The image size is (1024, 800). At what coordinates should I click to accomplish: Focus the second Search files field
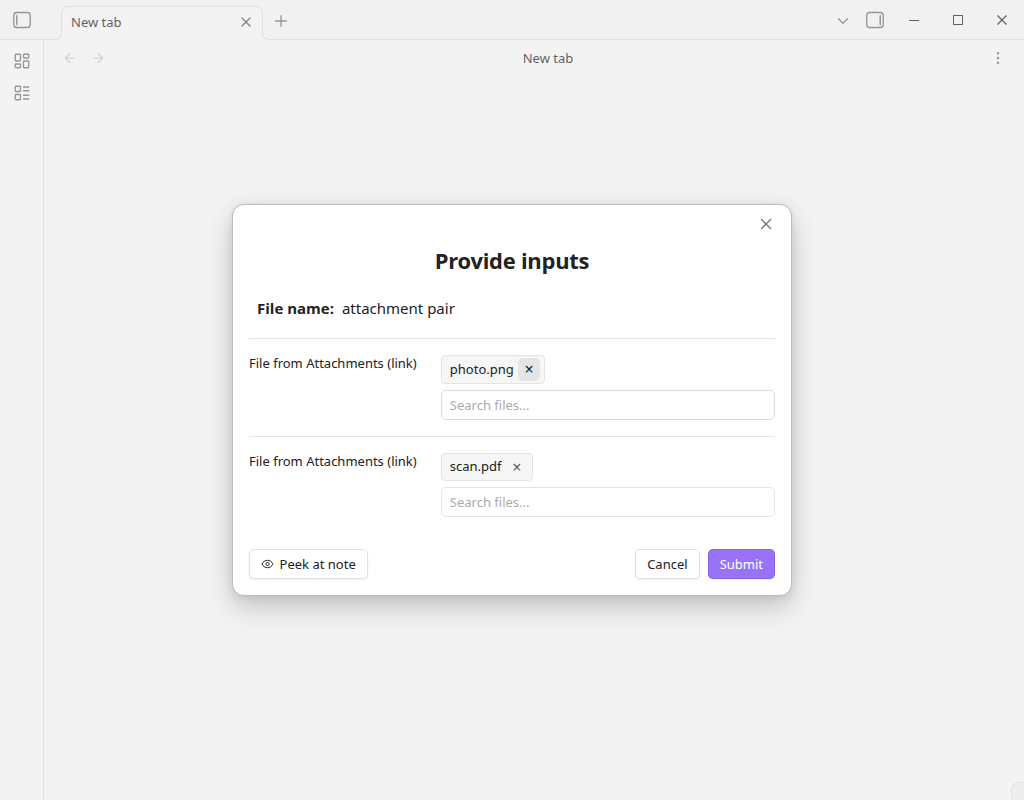point(608,502)
